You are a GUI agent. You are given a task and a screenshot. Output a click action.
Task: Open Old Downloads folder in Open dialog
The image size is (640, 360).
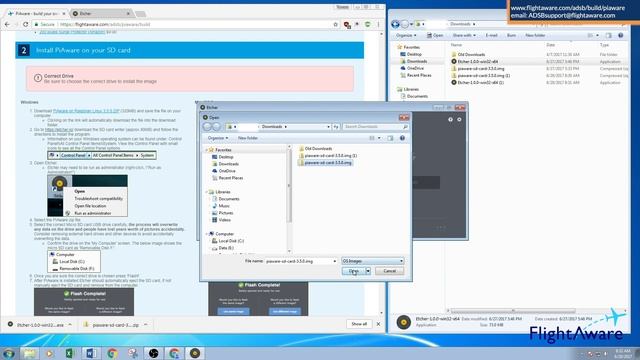pos(316,149)
